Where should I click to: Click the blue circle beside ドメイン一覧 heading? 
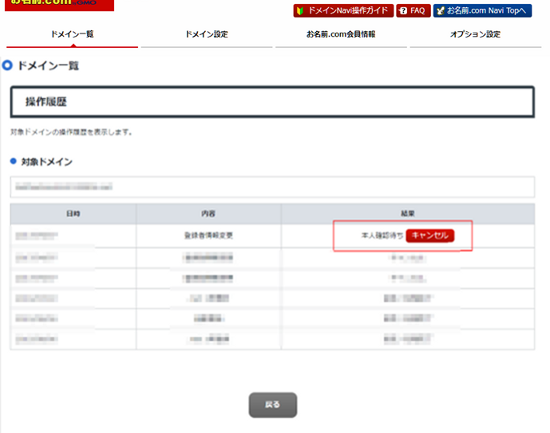point(7,65)
